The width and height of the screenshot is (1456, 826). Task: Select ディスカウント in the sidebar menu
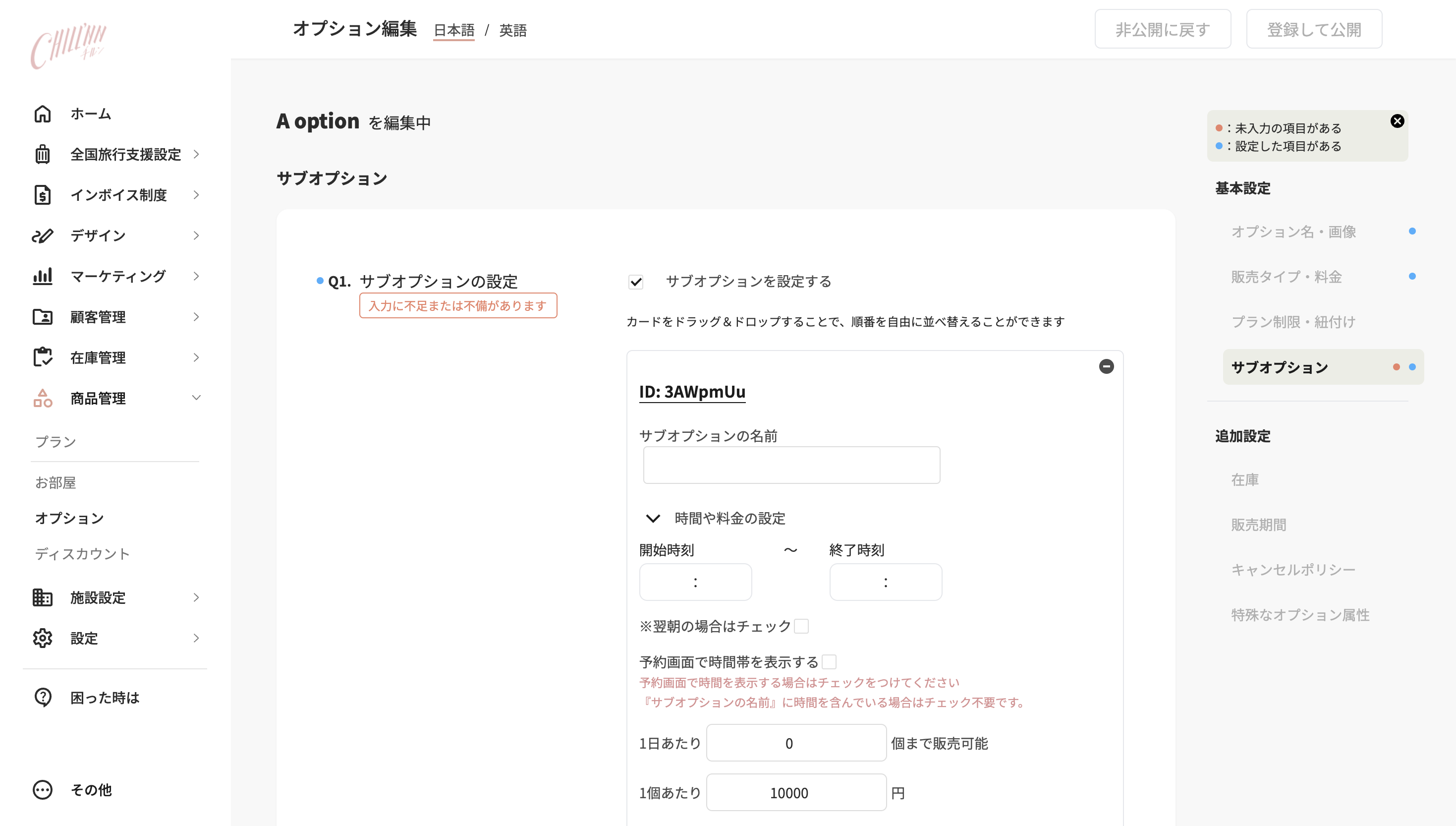(82, 554)
